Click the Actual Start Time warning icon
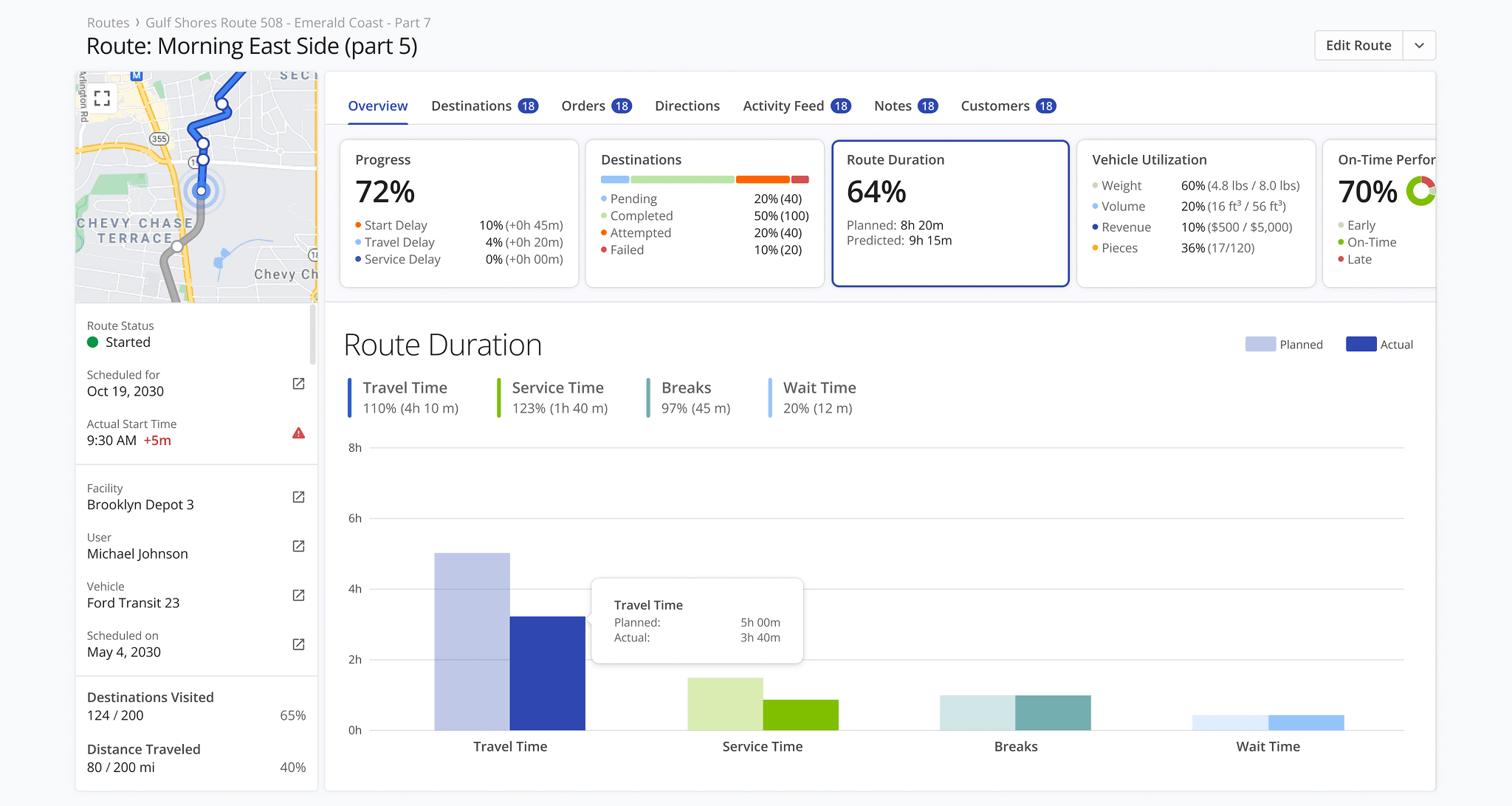This screenshot has width=1512, height=806. [x=298, y=433]
